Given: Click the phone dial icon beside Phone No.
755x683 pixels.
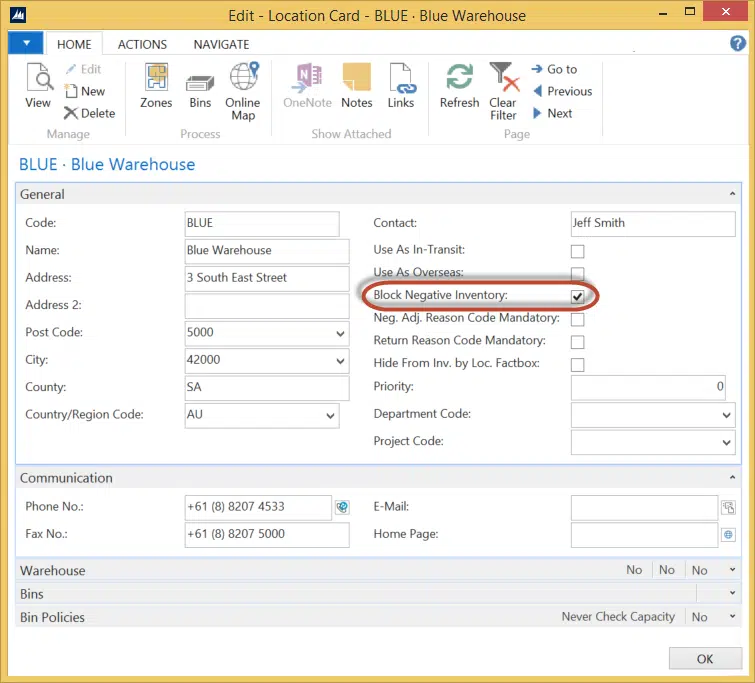Looking at the screenshot, I should (342, 507).
